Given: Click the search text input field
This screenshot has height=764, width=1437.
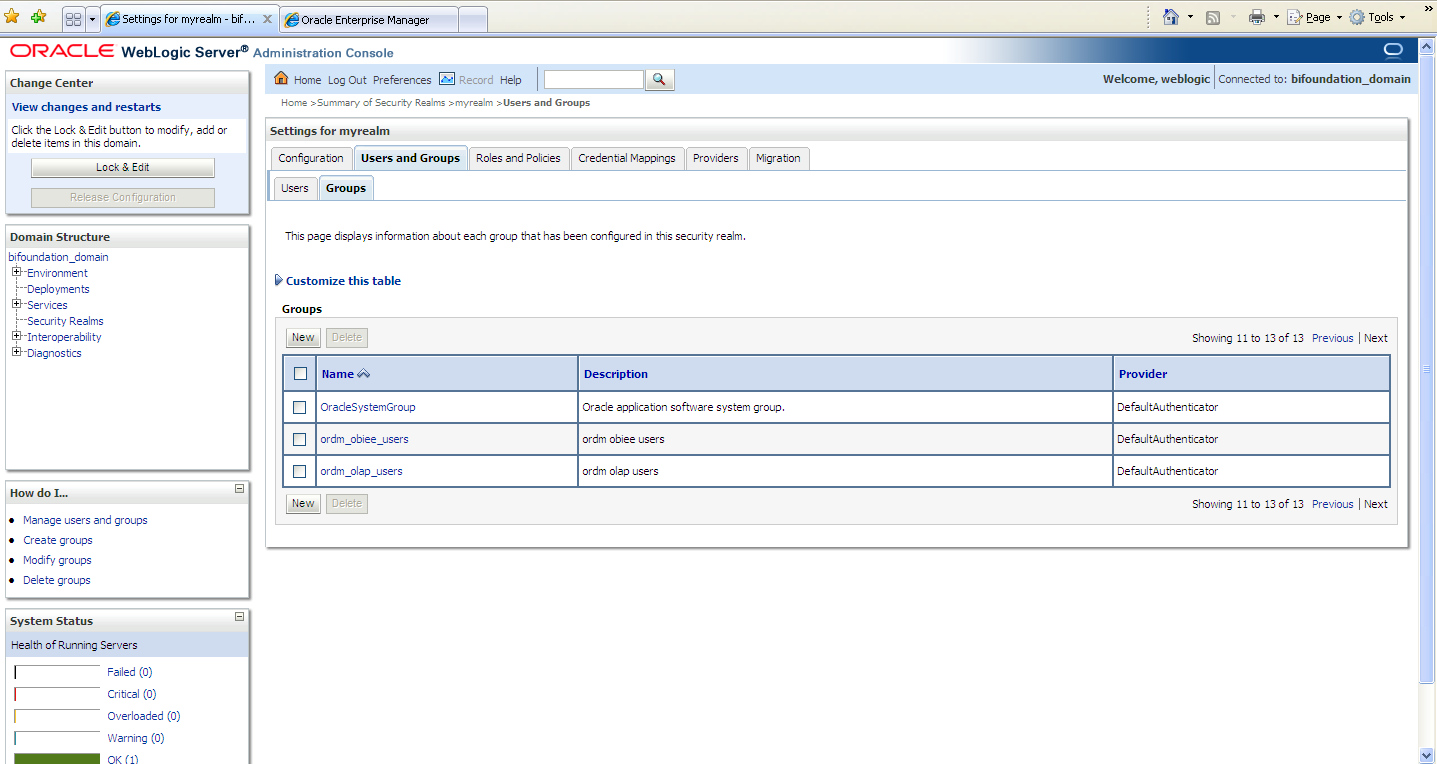Looking at the screenshot, I should point(594,80).
